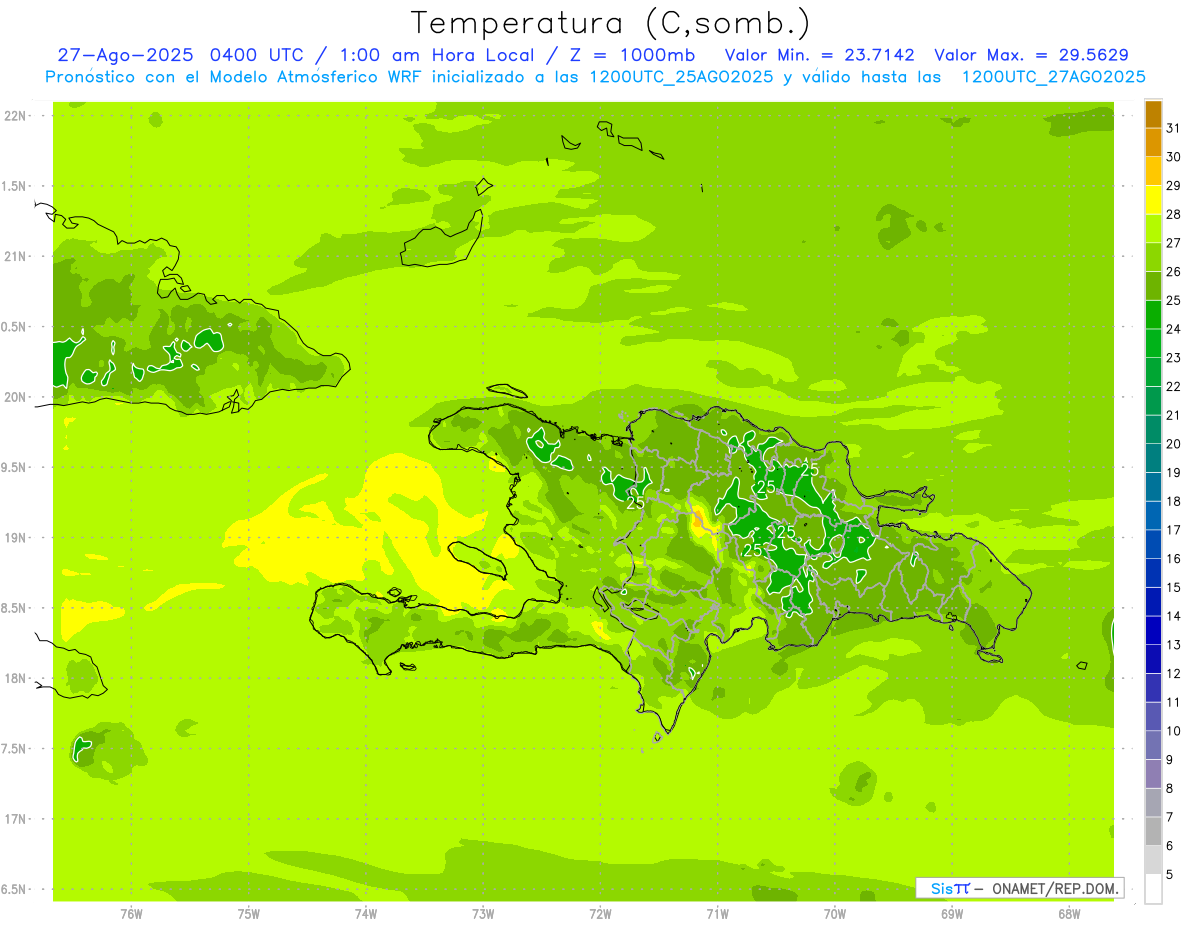Click the "31" label on the color scale

1174,128
